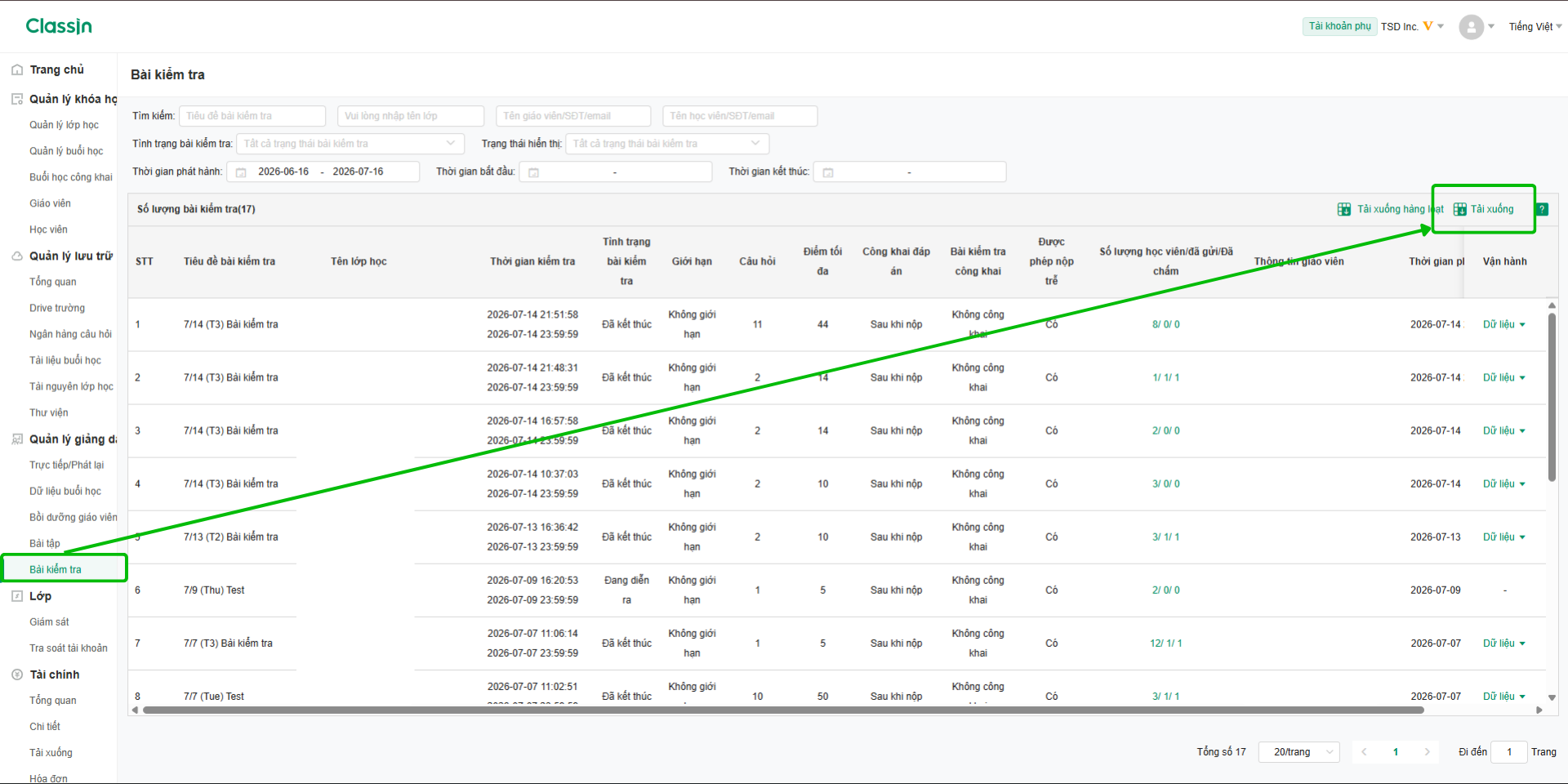
Task: Expand the Tình trạng bài kiểm tra dropdown
Action: pyautogui.click(x=350, y=144)
